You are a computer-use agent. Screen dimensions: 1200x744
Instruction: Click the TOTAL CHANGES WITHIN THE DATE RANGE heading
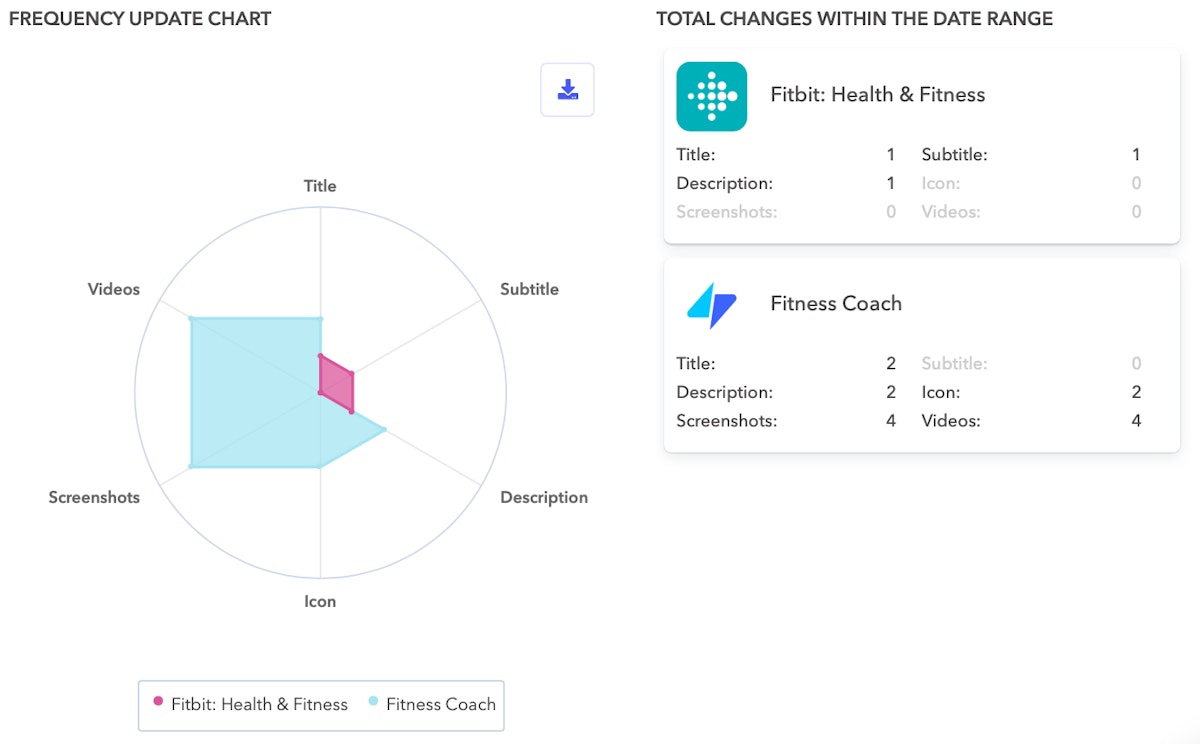854,18
